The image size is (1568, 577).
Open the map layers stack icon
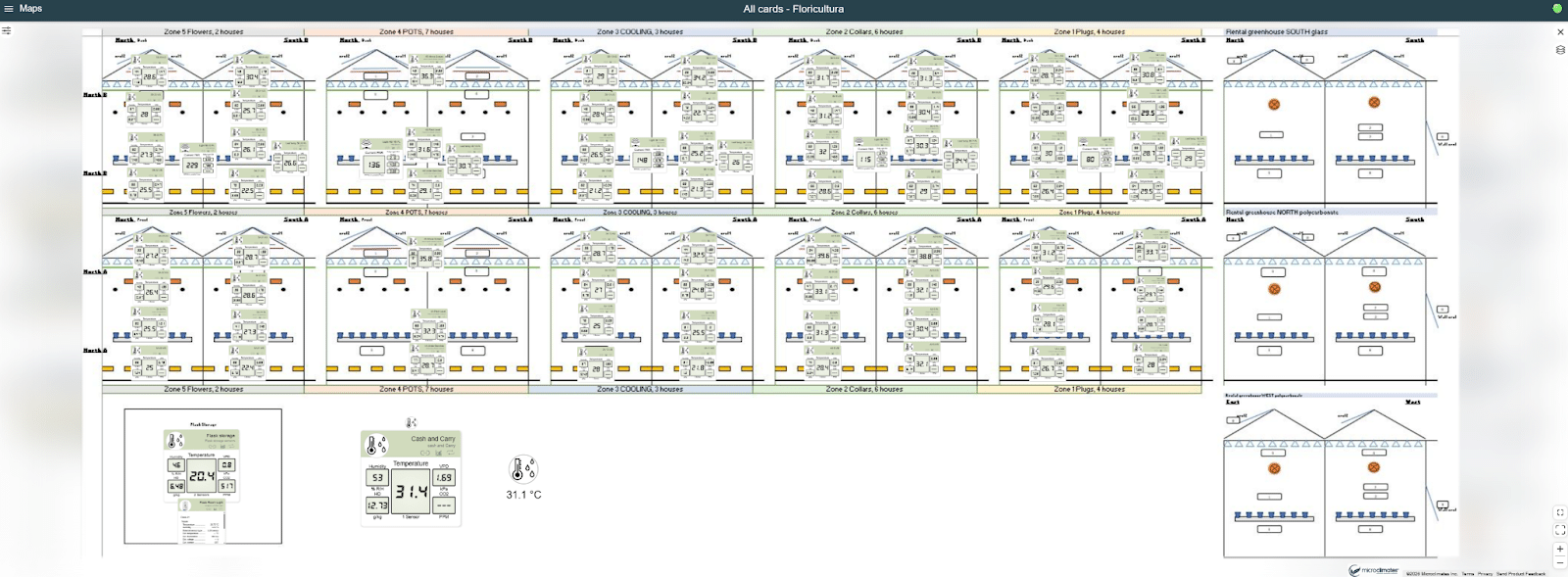(1560, 50)
